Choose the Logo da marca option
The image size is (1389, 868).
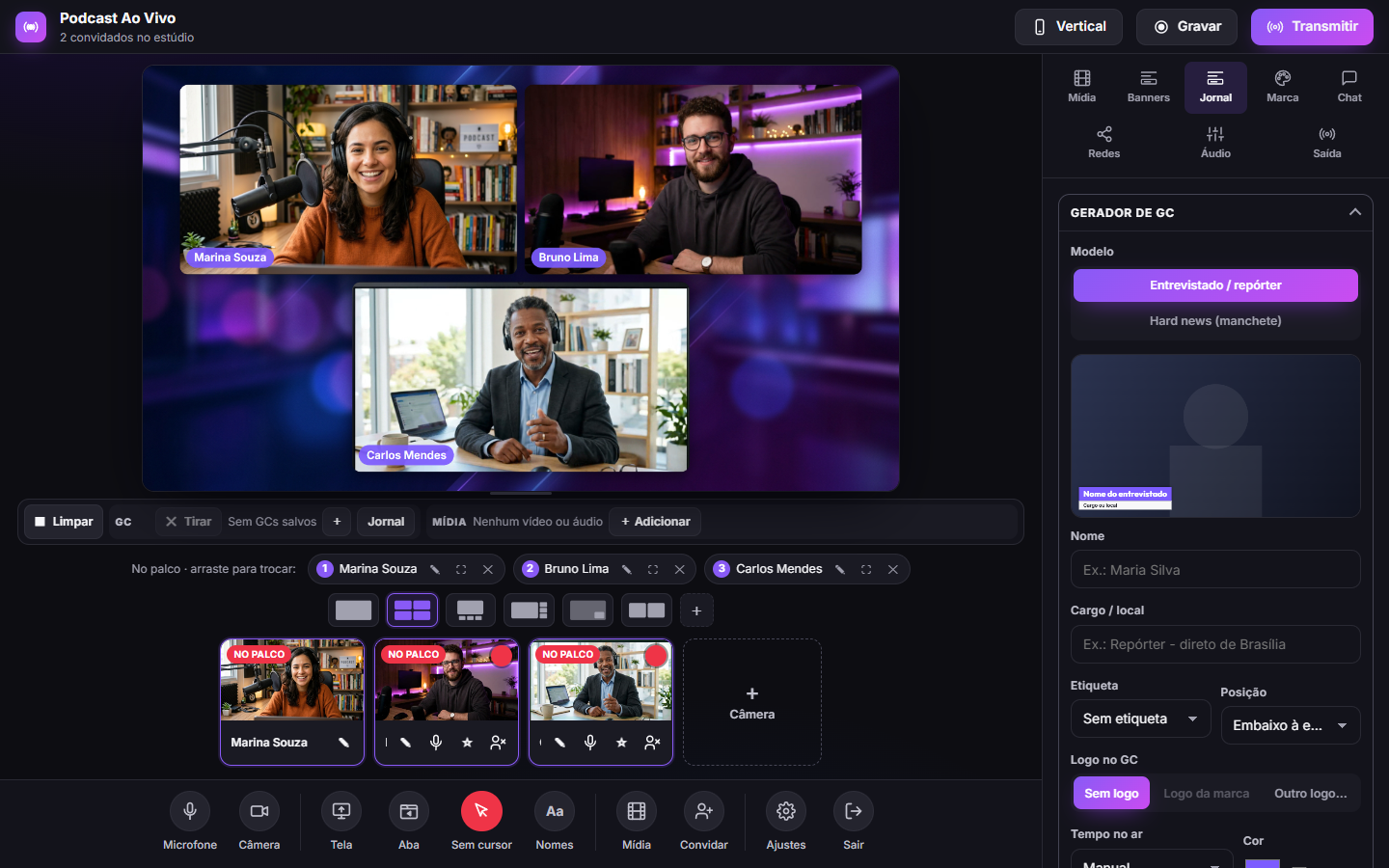pos(1206,793)
